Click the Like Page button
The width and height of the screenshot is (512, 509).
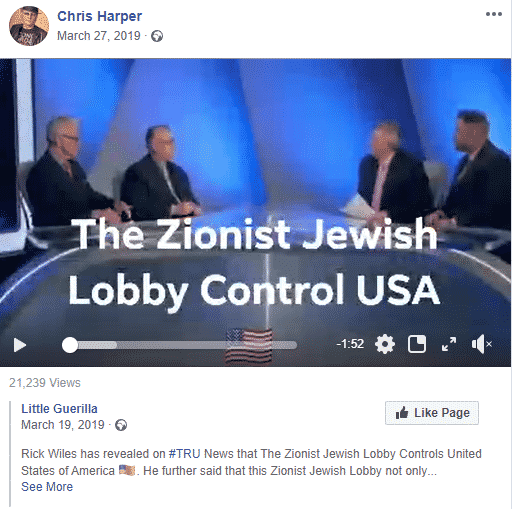coord(432,413)
